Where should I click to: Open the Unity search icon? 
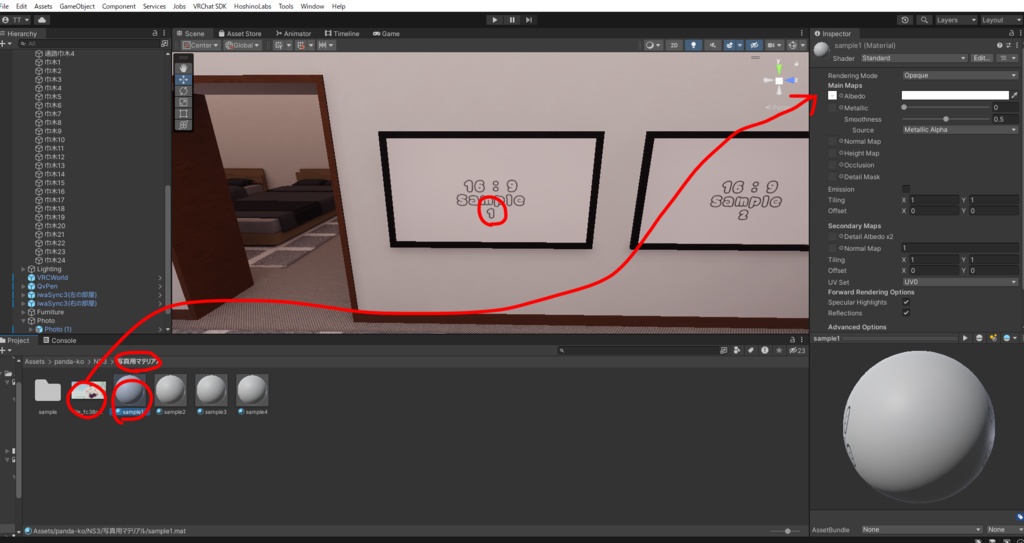point(924,20)
